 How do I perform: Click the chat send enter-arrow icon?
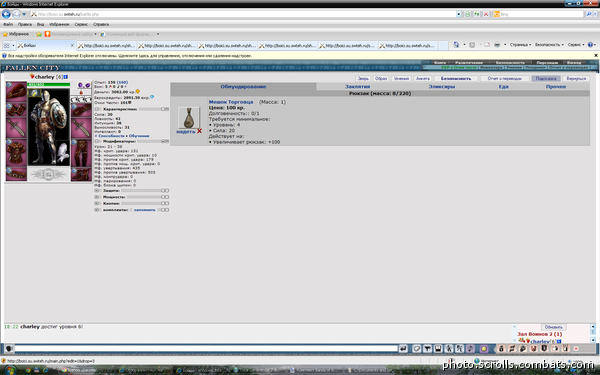pyautogui.click(x=403, y=349)
